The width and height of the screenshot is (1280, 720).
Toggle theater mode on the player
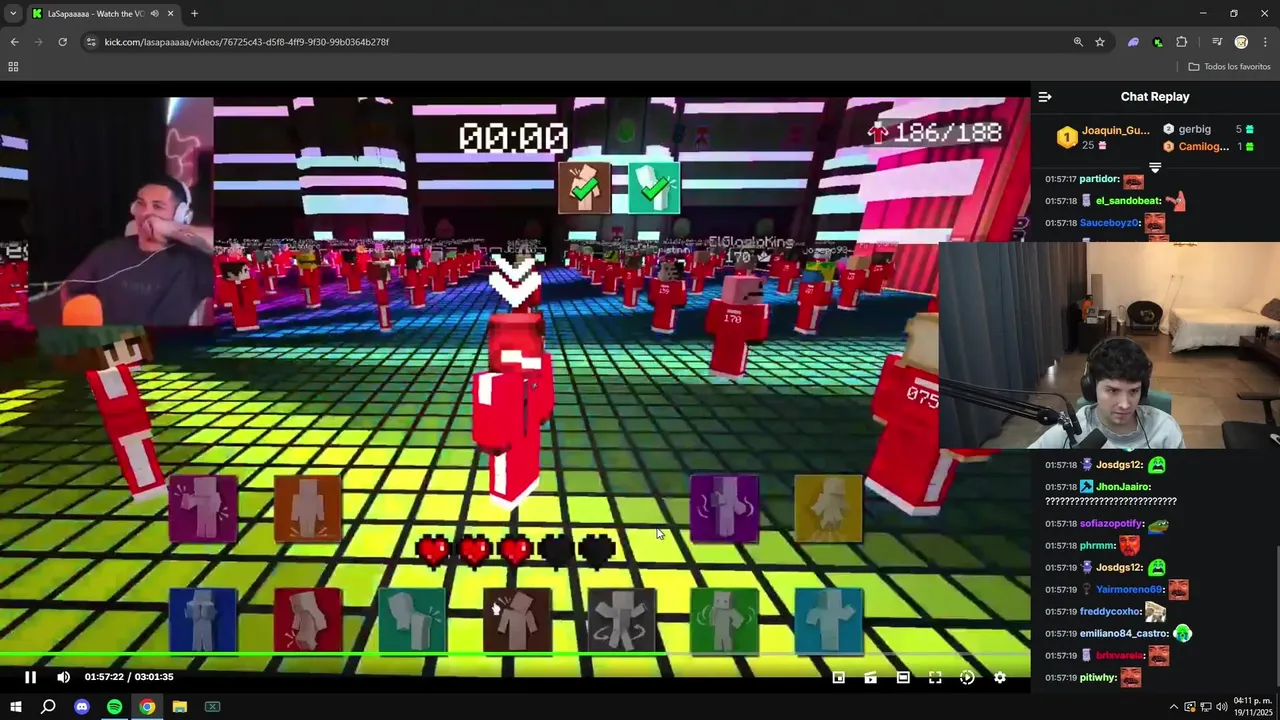[903, 677]
